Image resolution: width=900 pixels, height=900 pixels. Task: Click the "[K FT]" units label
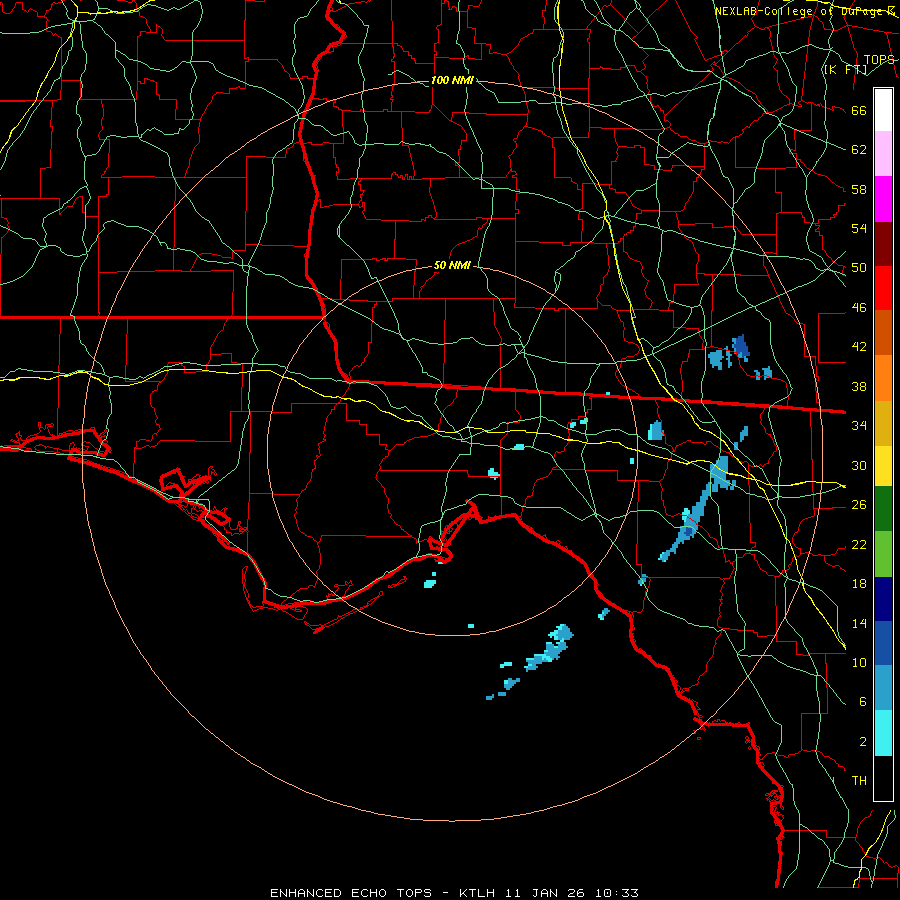(x=845, y=69)
